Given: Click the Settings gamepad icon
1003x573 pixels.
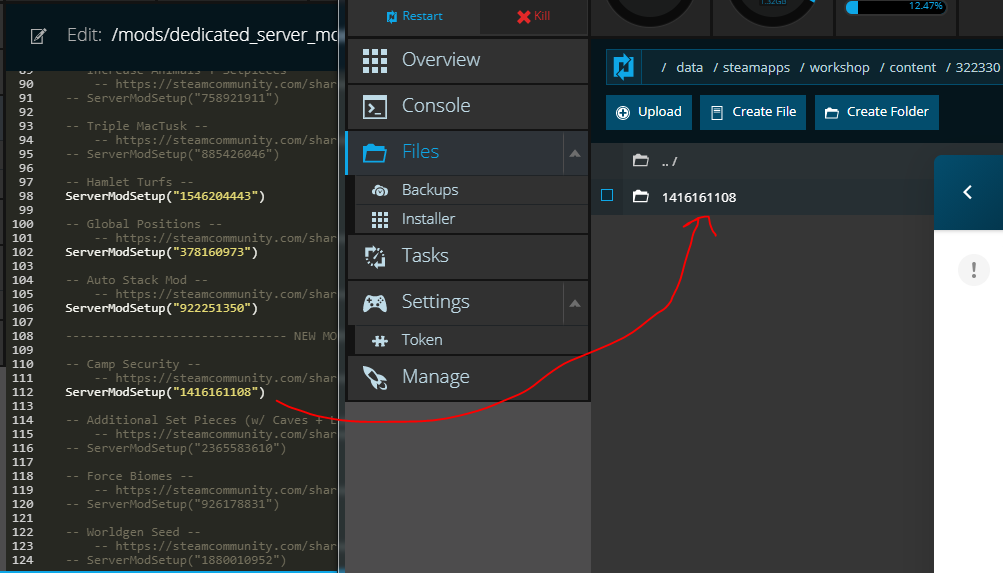Looking at the screenshot, I should click(x=375, y=302).
